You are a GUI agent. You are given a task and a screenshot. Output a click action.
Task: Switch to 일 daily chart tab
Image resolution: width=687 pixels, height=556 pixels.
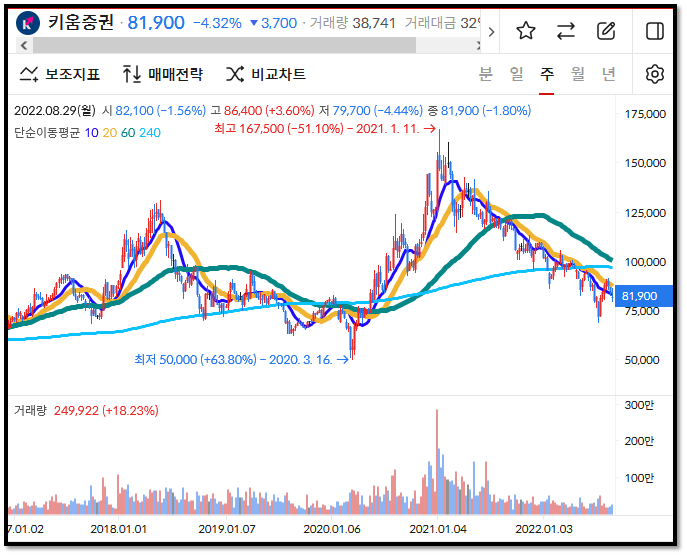point(517,74)
